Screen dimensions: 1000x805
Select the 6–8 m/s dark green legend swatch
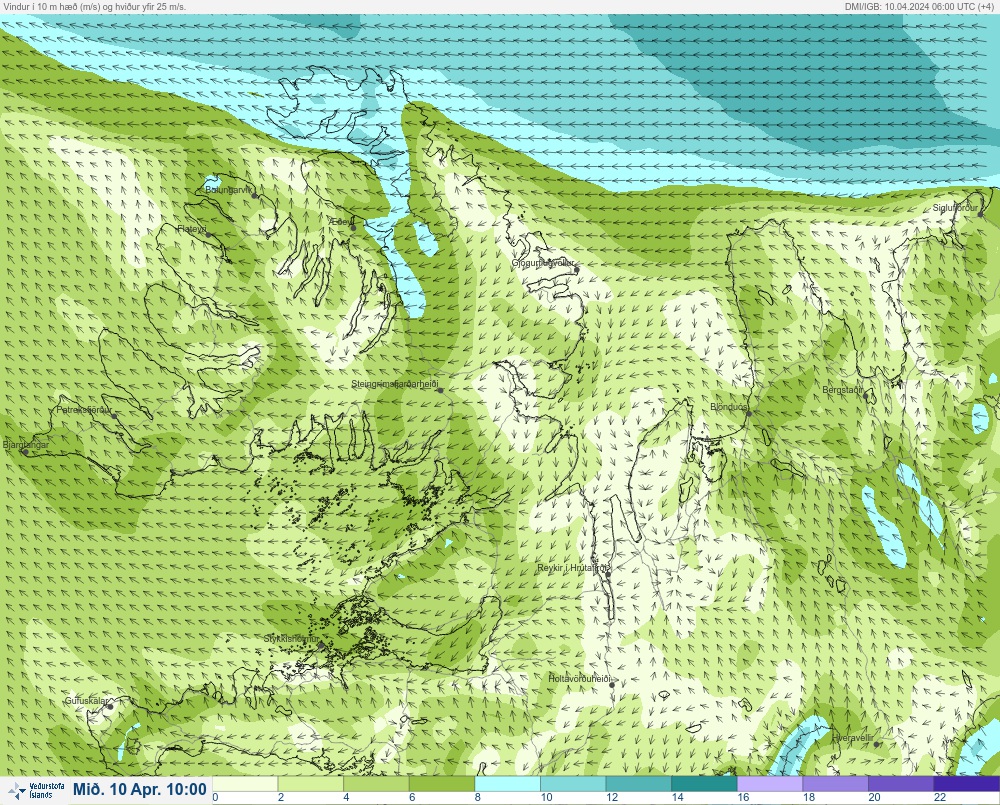pos(442,783)
